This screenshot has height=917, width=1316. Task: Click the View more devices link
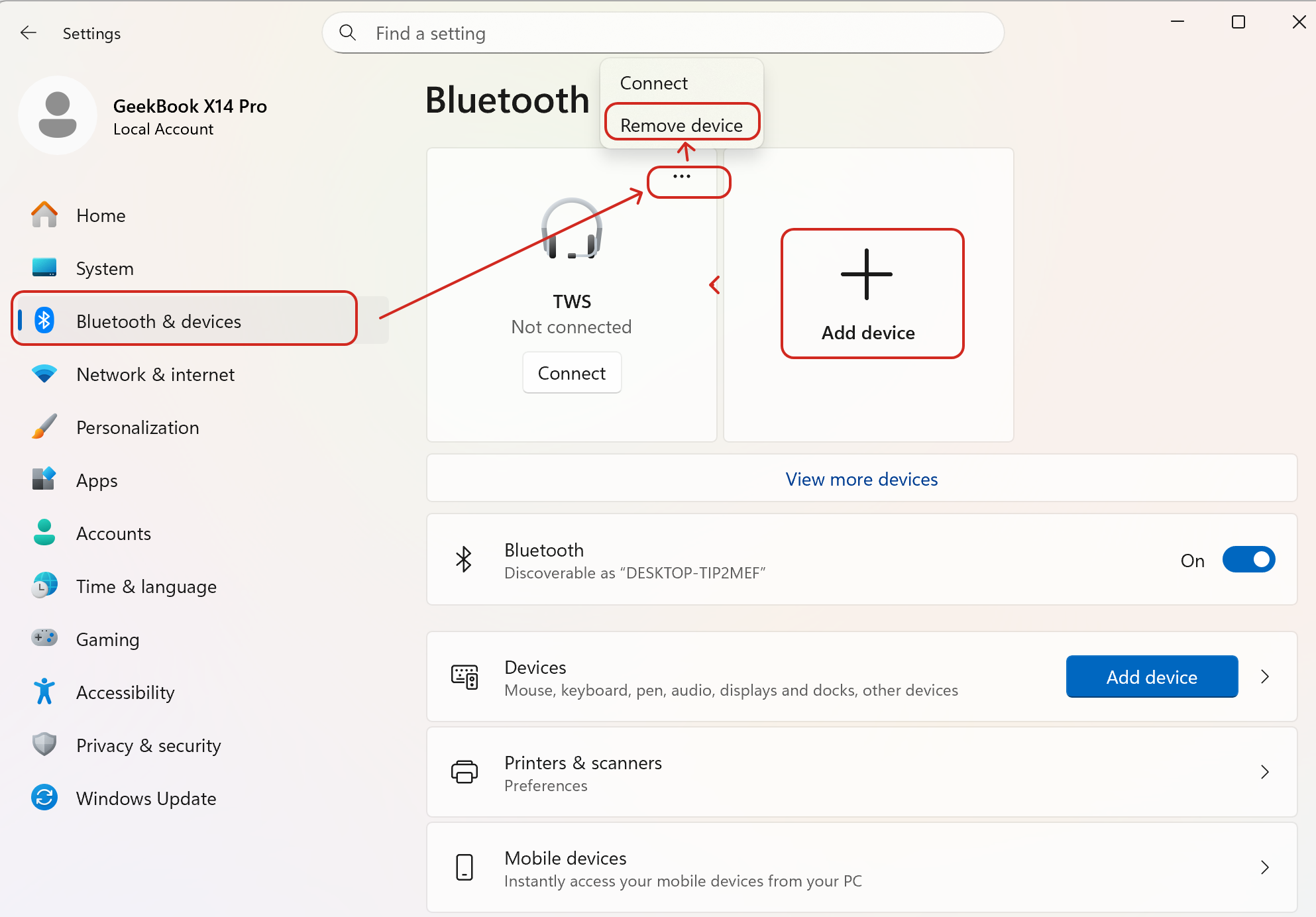click(861, 479)
